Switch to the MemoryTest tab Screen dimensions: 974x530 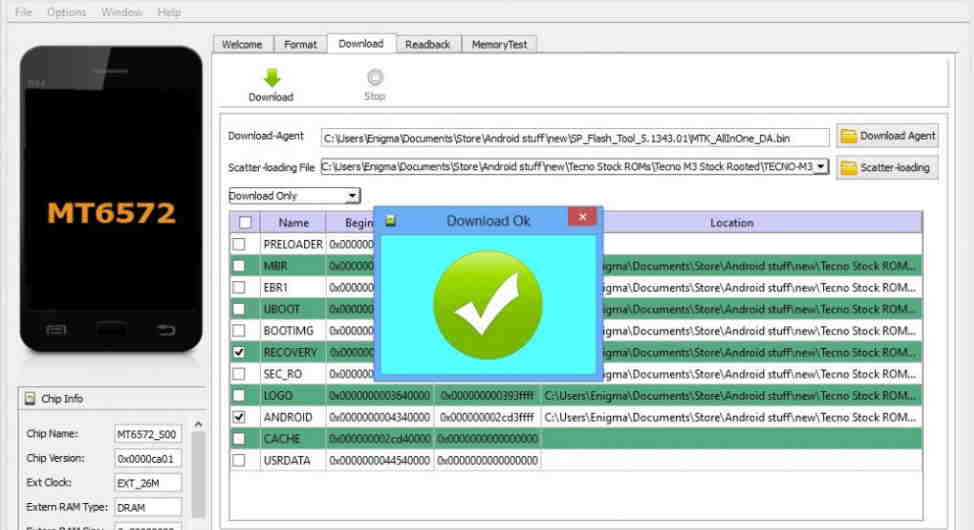499,44
